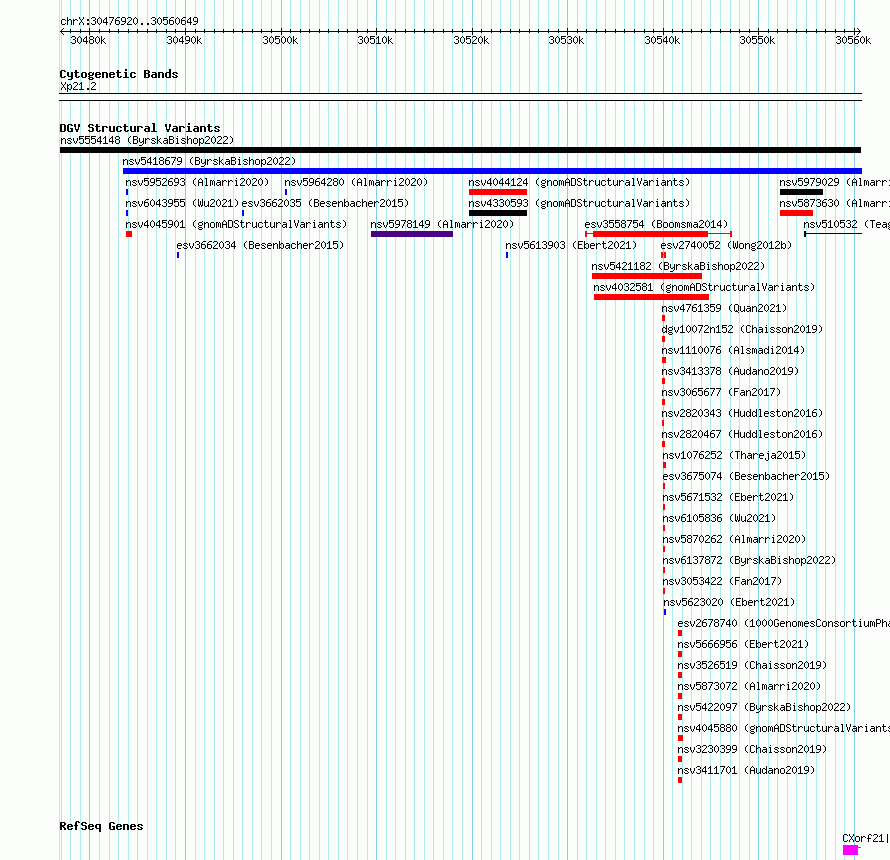
Task: Click nsv5613903 (Ebert2021) label
Action: click(571, 245)
